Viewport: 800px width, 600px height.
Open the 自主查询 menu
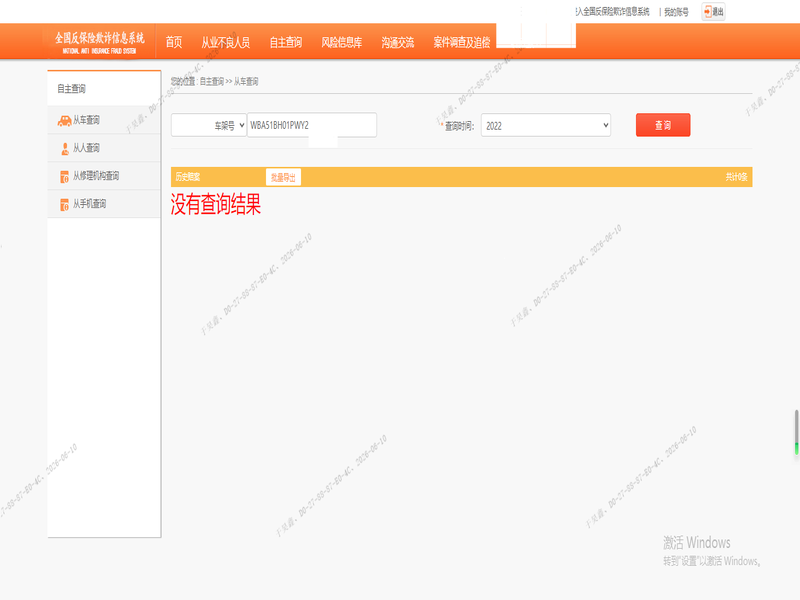[x=286, y=42]
